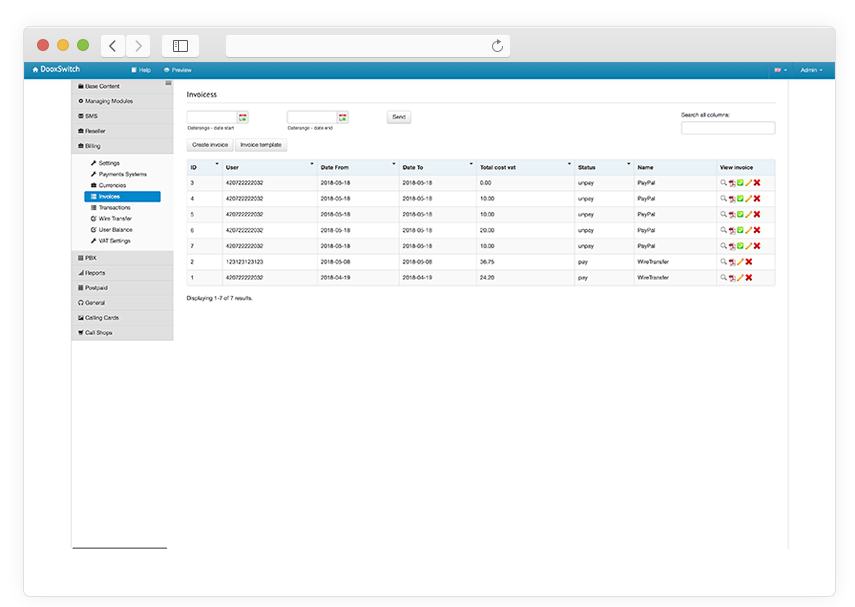
Task: Click the green checkmark on invoice ID 7
Action: [x=740, y=246]
